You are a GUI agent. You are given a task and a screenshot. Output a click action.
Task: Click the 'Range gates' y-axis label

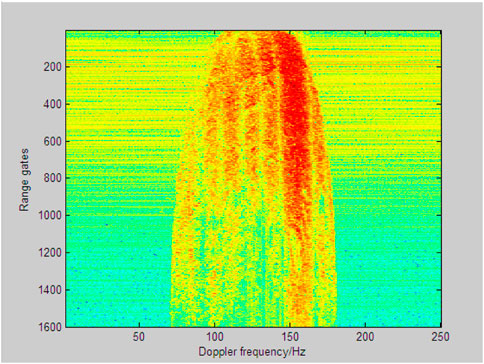pyautogui.click(x=24, y=180)
